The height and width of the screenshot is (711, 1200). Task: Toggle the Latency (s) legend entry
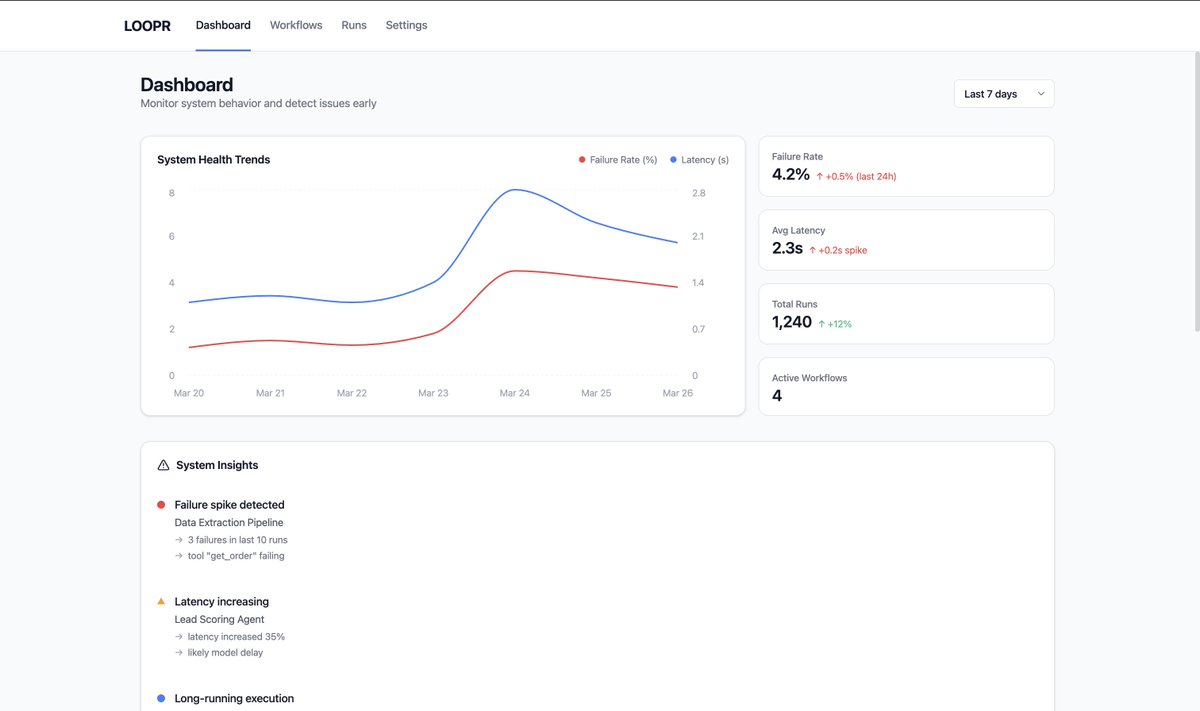699,160
